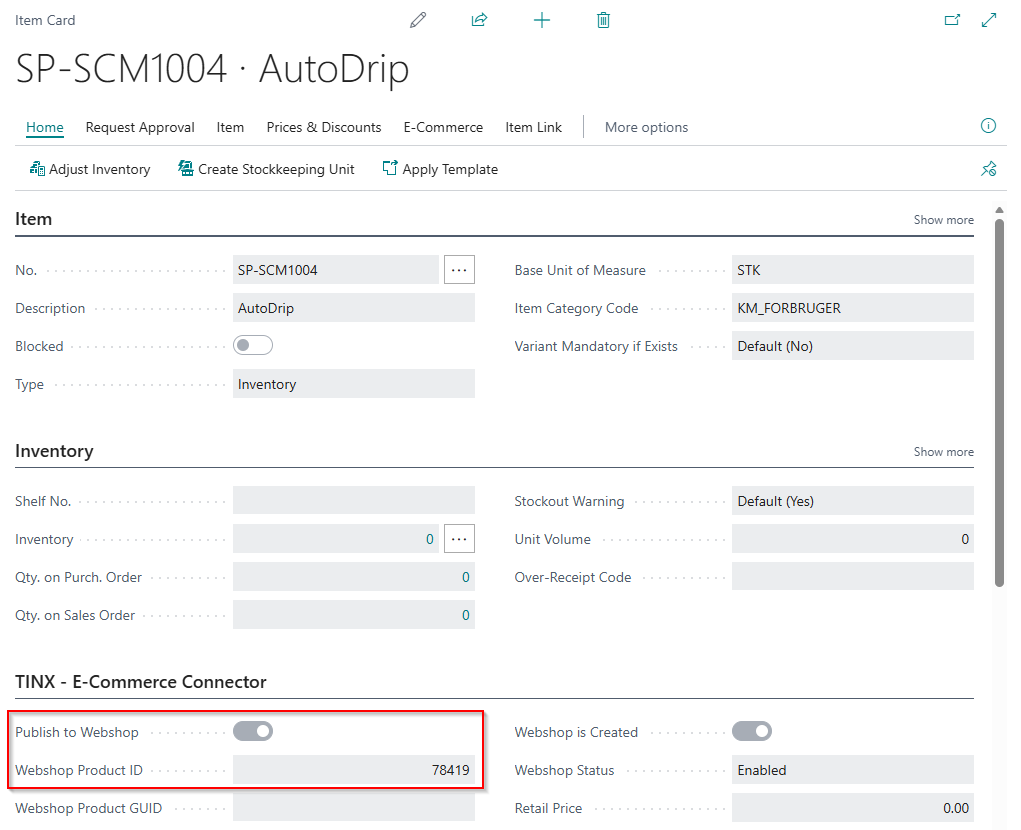Toggle the Publish to Webshop switch

click(x=253, y=731)
